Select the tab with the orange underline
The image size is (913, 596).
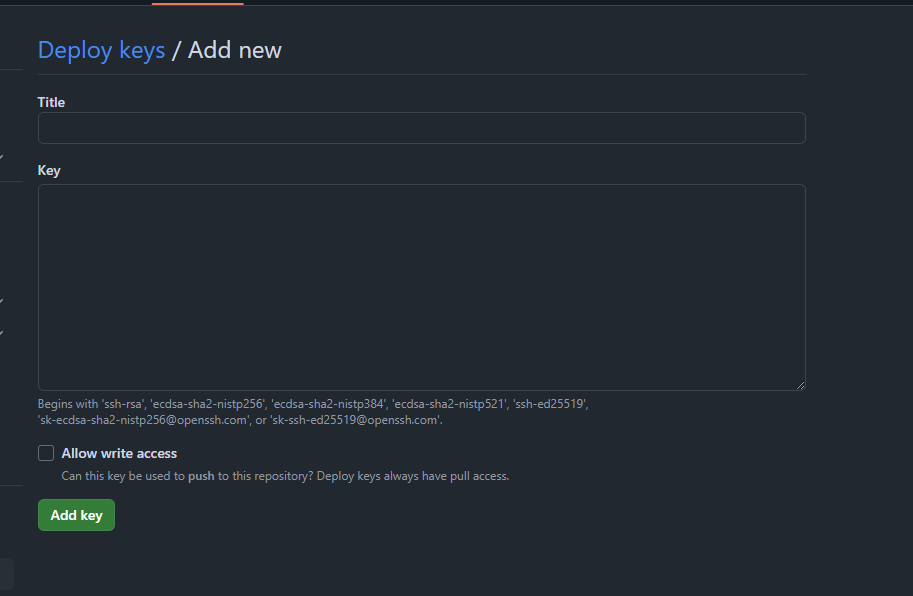point(197,2)
